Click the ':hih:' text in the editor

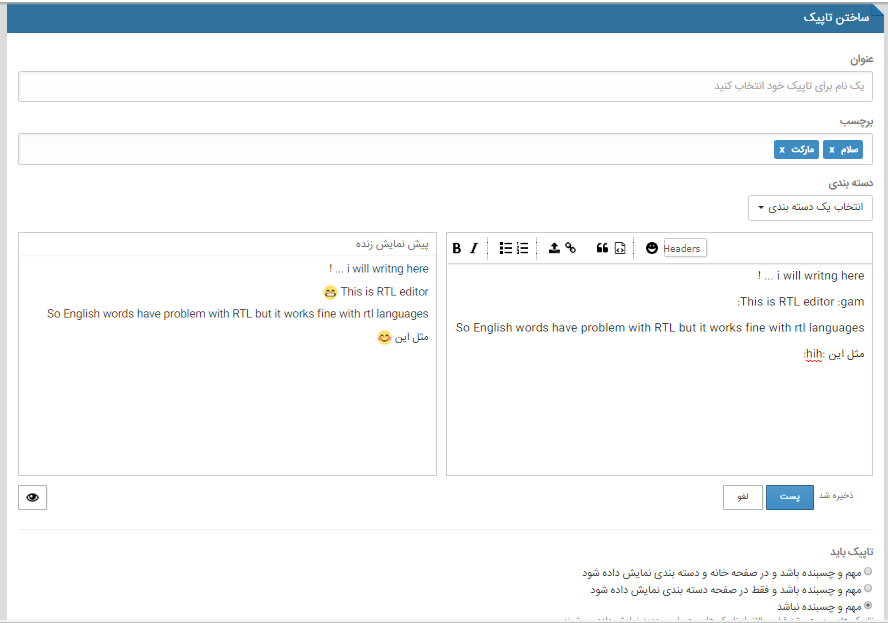point(814,355)
